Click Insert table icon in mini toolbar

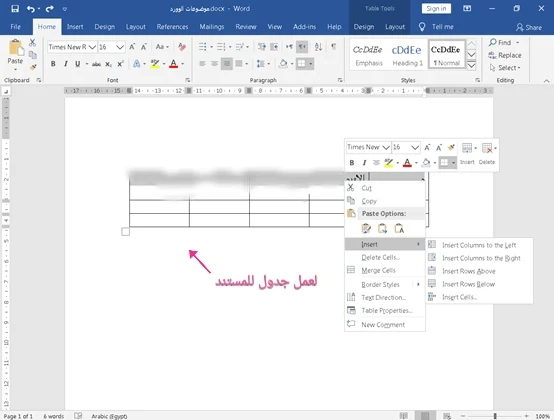tap(467, 148)
